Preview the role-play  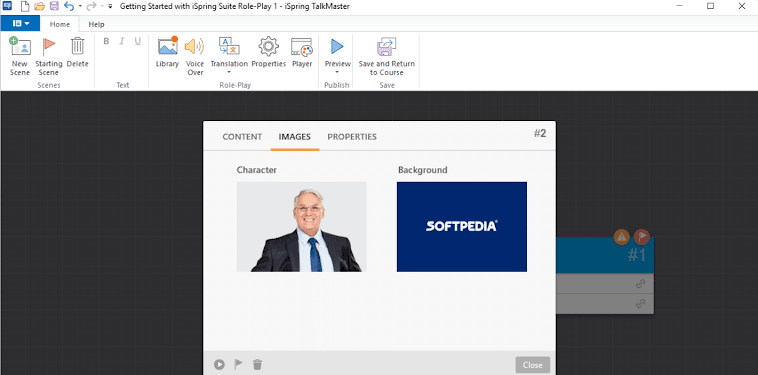pyautogui.click(x=337, y=52)
